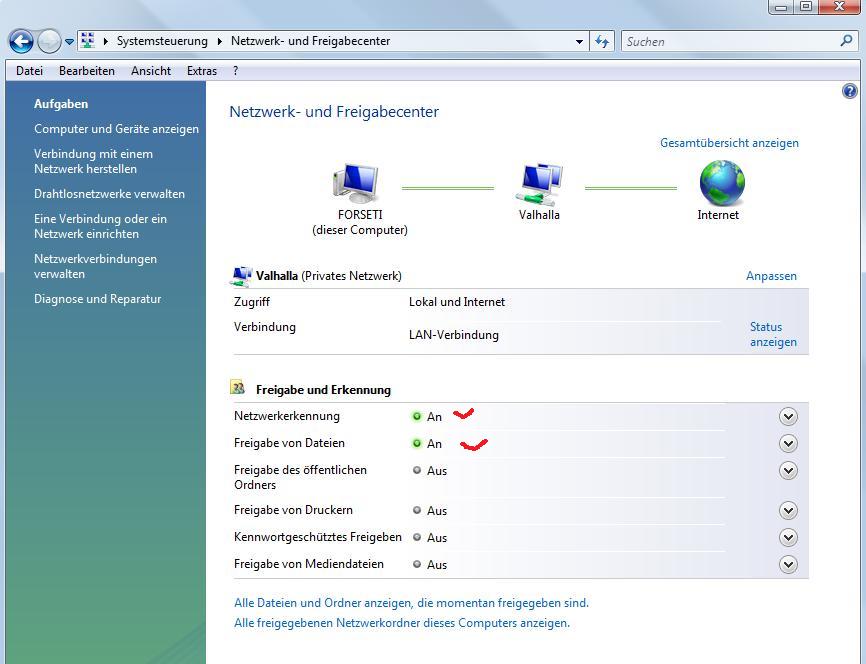Image resolution: width=866 pixels, height=664 pixels.
Task: Click grey status dot for Freigabe des öffentlichen Ordners
Action: [417, 470]
